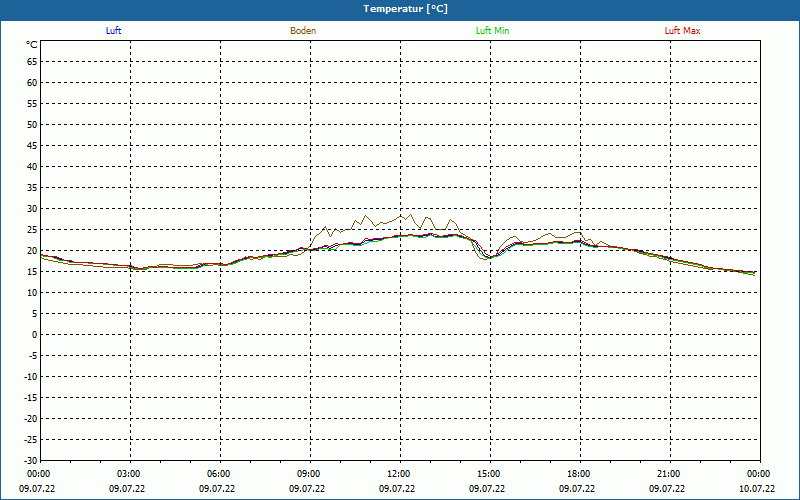Image resolution: width=800 pixels, height=500 pixels.
Task: Click the 40 y-axis tick label
Action: tap(32, 167)
